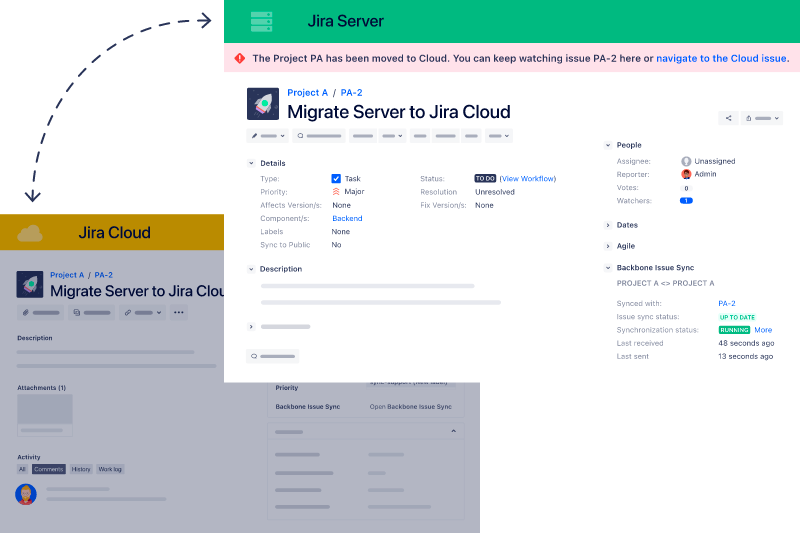
Task: Click the attach paperclip button in Jira Cloud
Action: [40, 313]
